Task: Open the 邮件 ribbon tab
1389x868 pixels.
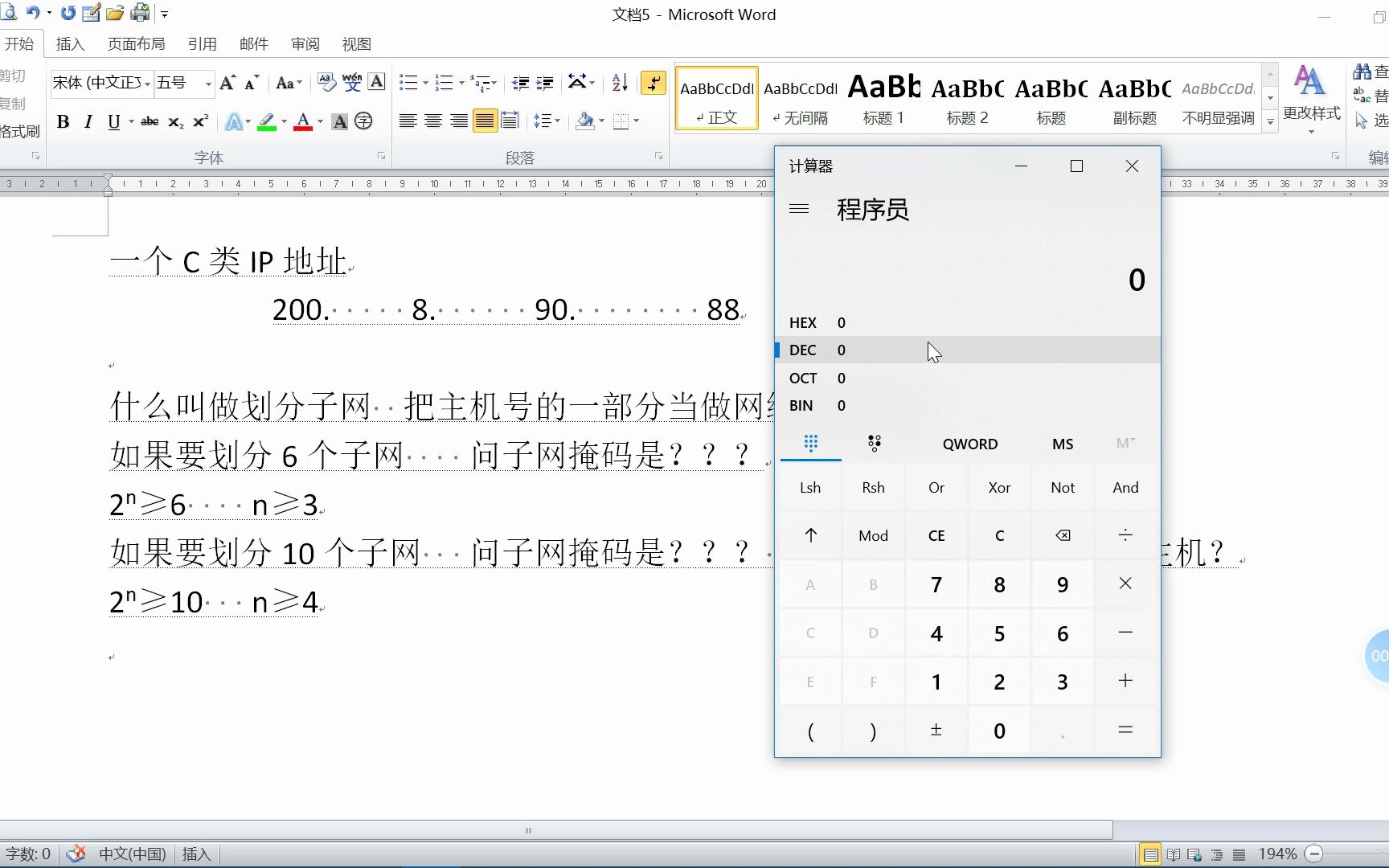Action: click(x=254, y=44)
